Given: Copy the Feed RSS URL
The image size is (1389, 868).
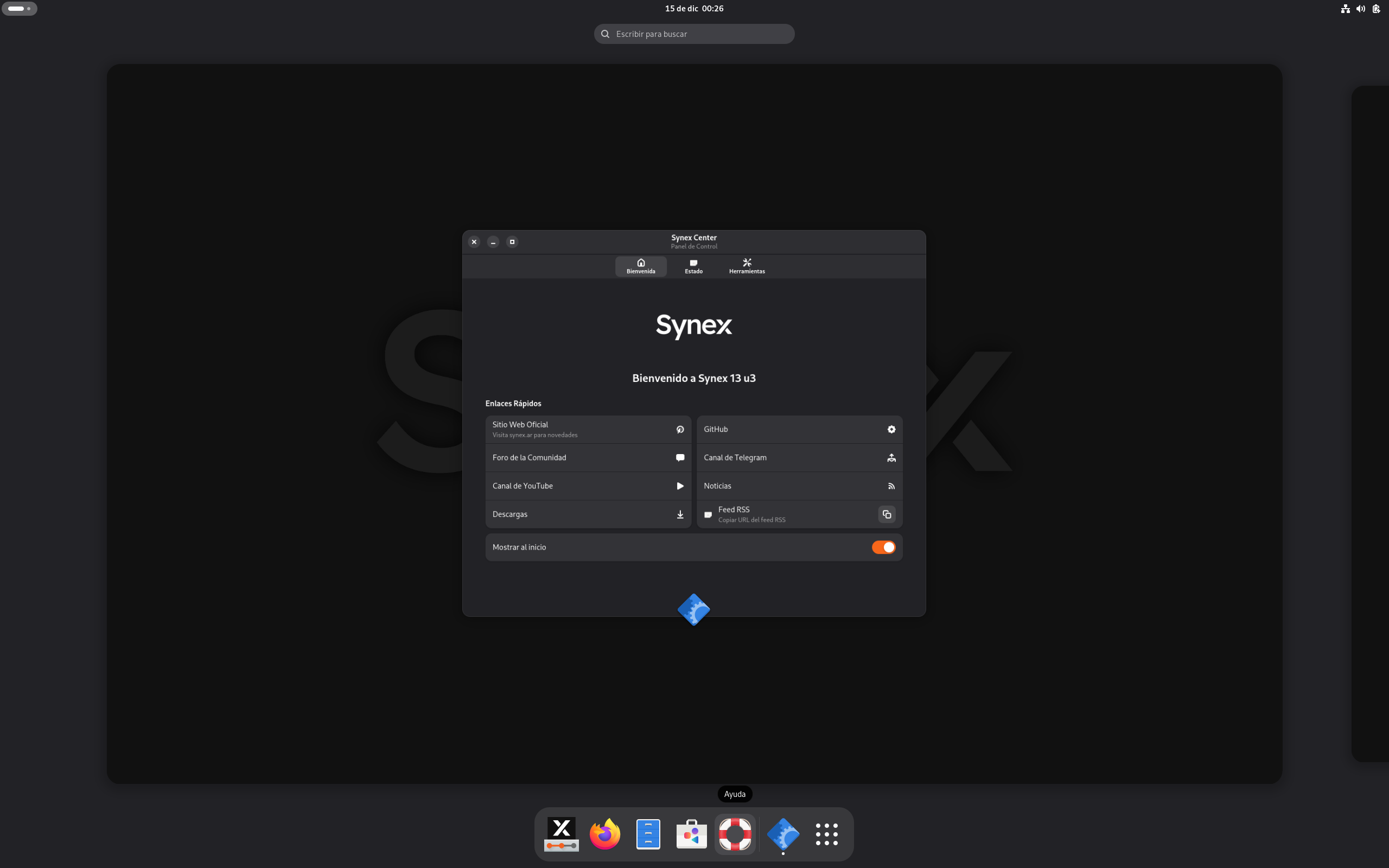Looking at the screenshot, I should click(887, 514).
